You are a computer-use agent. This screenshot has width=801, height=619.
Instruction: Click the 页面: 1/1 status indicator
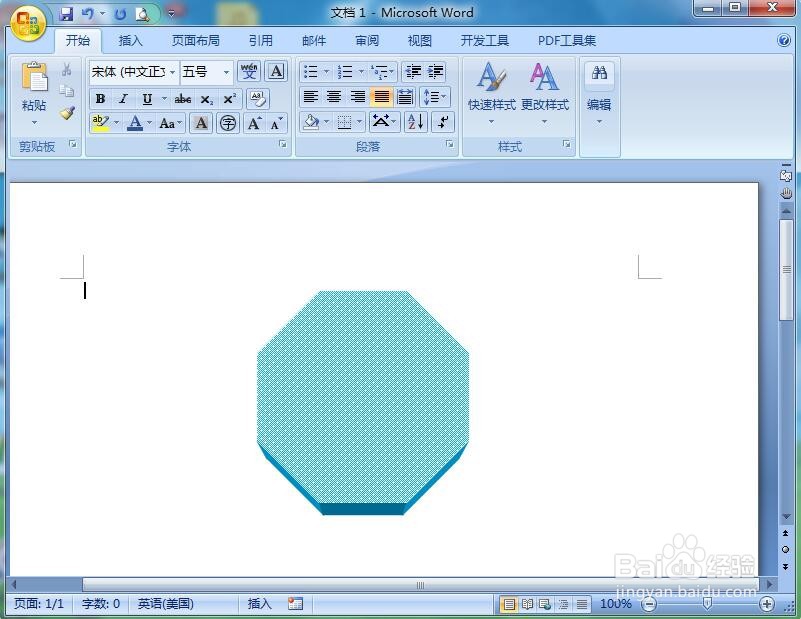[x=39, y=604]
